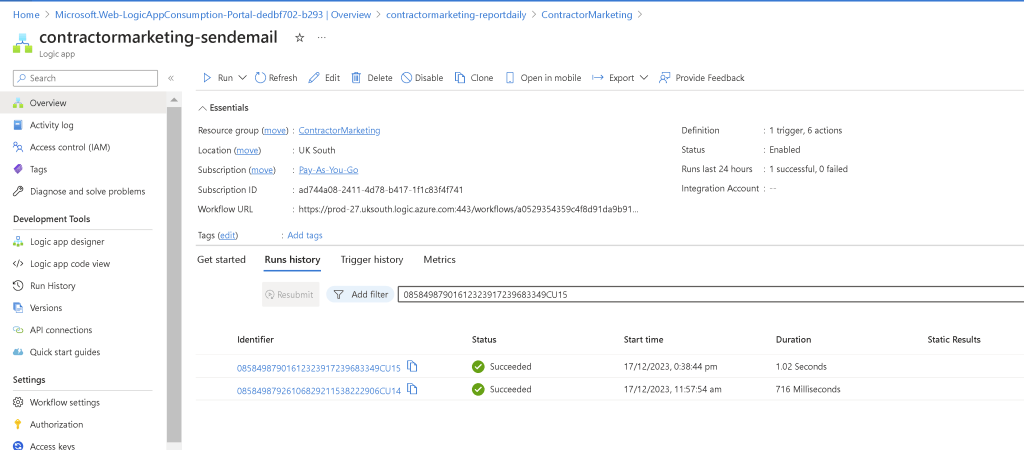
Task: Open the Export dropdown chevron
Action: pos(644,78)
